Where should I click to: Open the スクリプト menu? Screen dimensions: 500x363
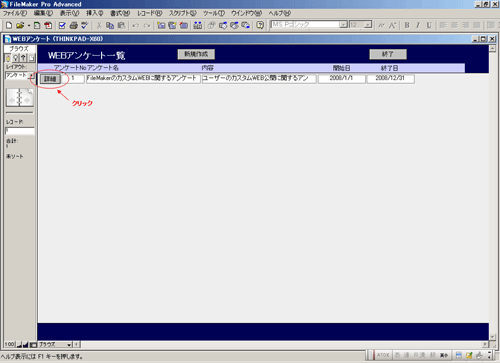click(182, 13)
